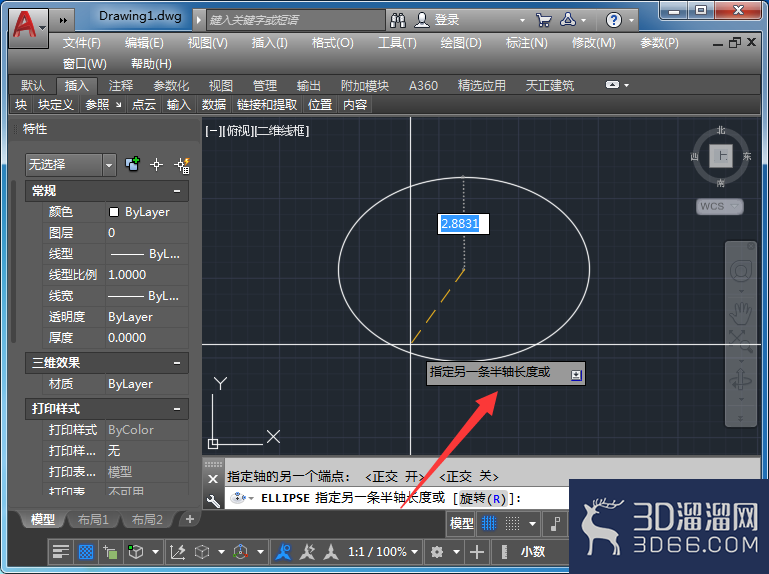Image resolution: width=769 pixels, height=574 pixels.
Task: Click the recent commands icon in command line
Action: click(x=238, y=498)
